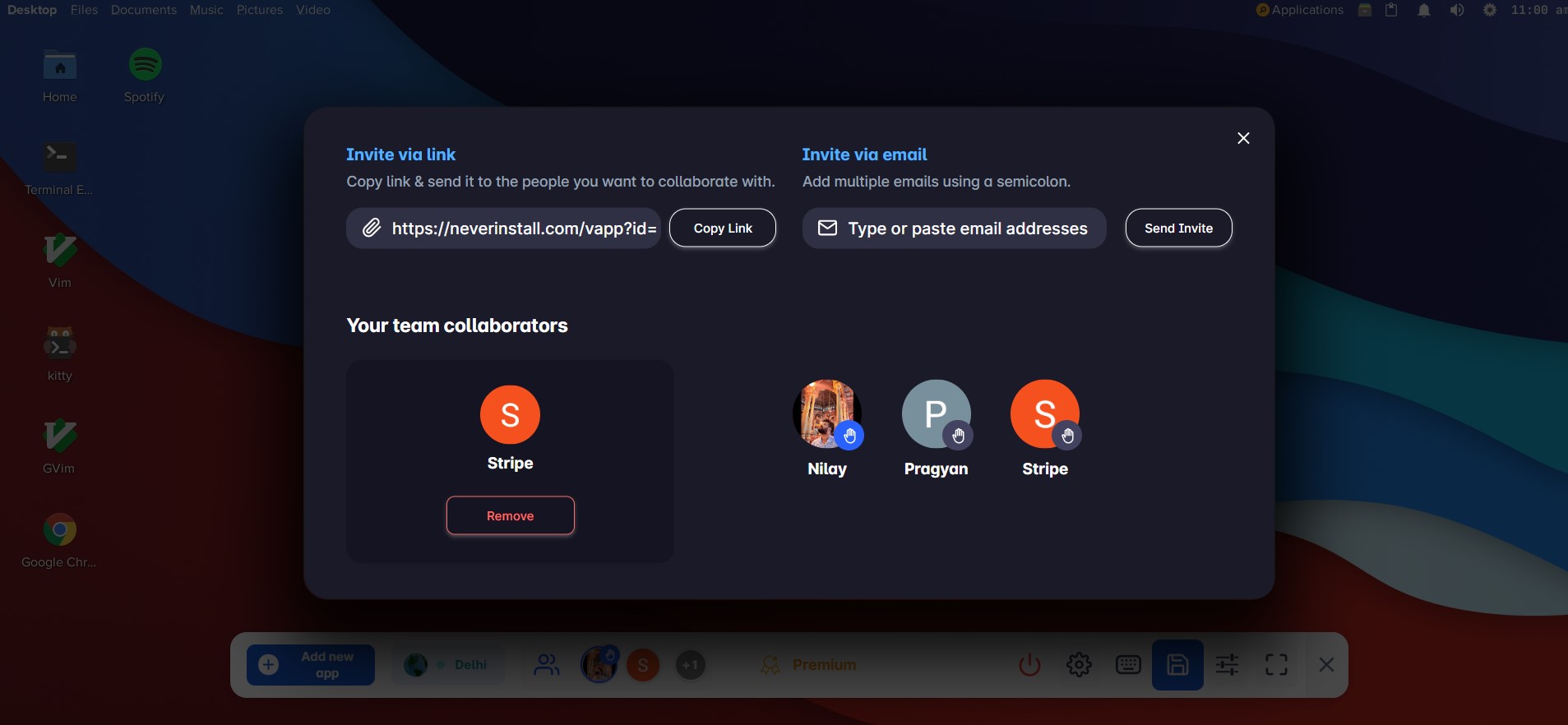The width and height of the screenshot is (1568, 725).
Task: Open the Vim desktop icon
Action: [x=60, y=261]
